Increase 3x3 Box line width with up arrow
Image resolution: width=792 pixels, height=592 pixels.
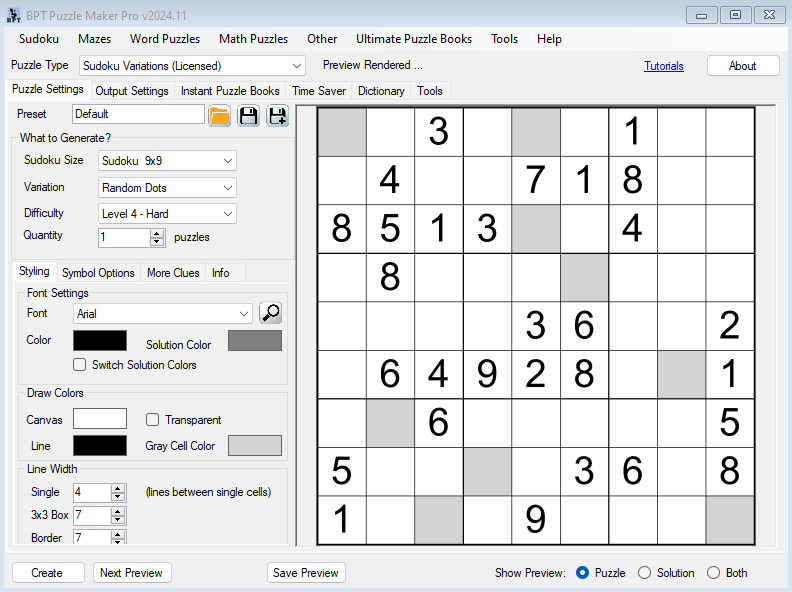(118, 511)
